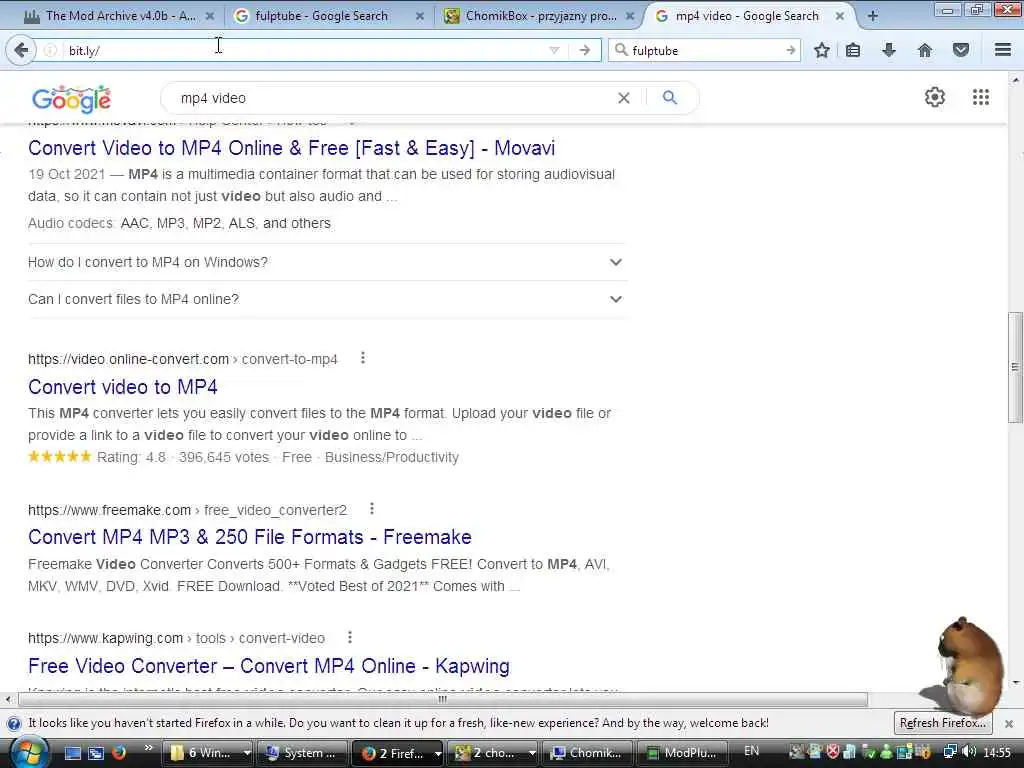Switch to The Mod Archive tab
This screenshot has height=768, width=1024.
pyautogui.click(x=120, y=16)
